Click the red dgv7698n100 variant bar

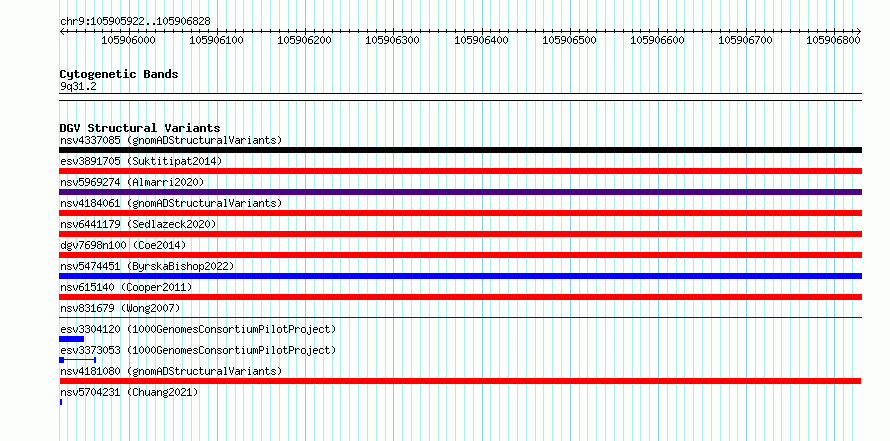pos(460,255)
